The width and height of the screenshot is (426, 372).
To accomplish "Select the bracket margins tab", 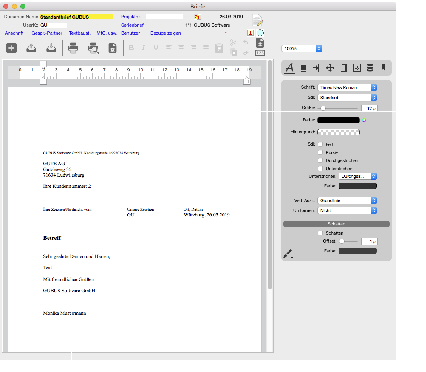I will pyautogui.click(x=344, y=68).
